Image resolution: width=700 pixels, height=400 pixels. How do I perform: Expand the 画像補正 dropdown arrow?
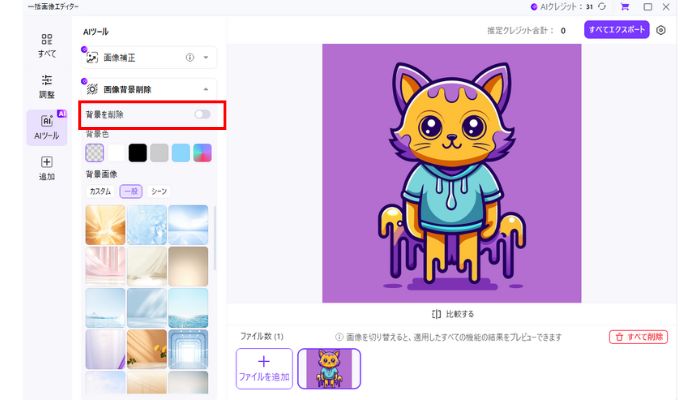[206, 58]
